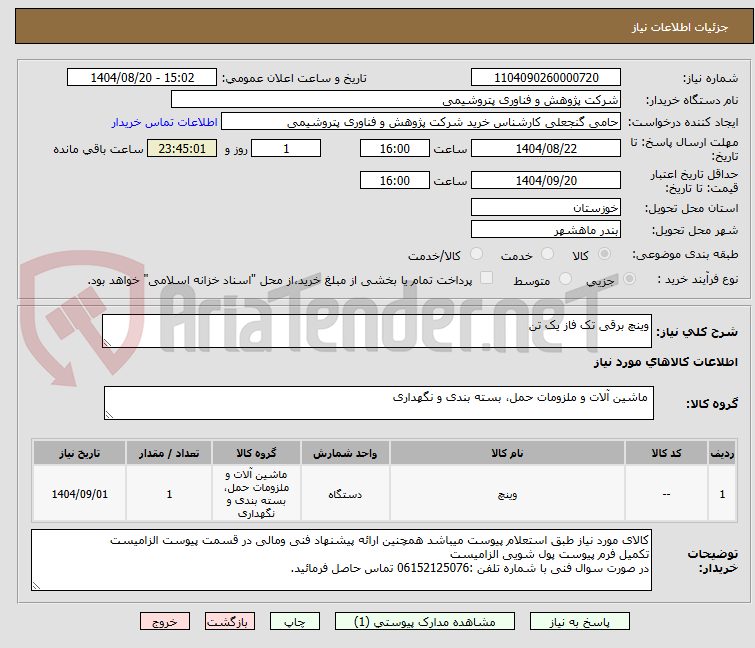This screenshot has width=755, height=648.
Task: Click the requester field حامی گنجعلی
Action: [x=421, y=122]
